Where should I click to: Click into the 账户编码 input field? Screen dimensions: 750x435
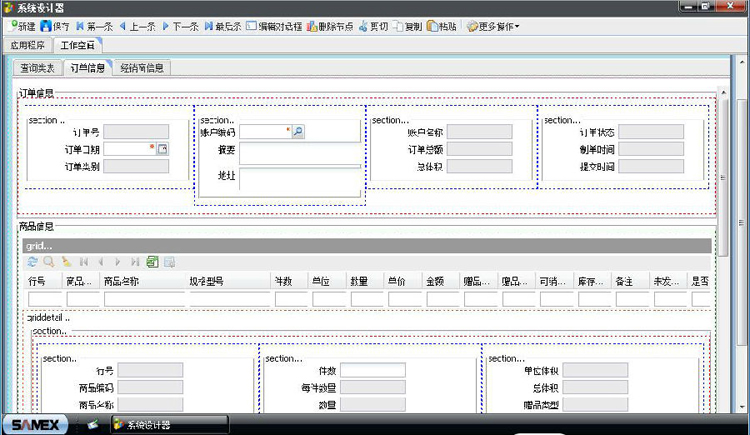265,132
